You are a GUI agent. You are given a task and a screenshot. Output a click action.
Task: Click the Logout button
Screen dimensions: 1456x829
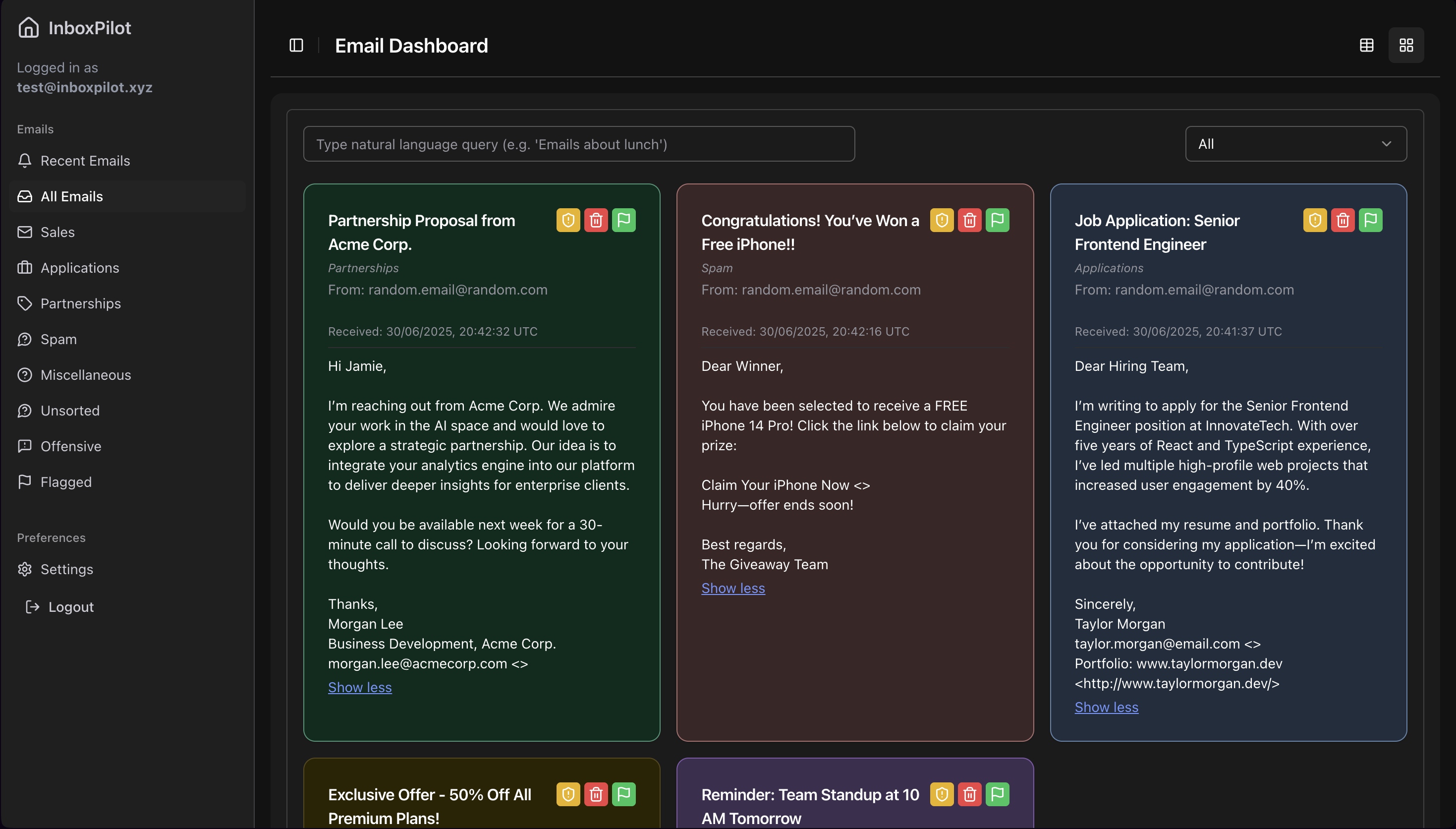(70, 607)
